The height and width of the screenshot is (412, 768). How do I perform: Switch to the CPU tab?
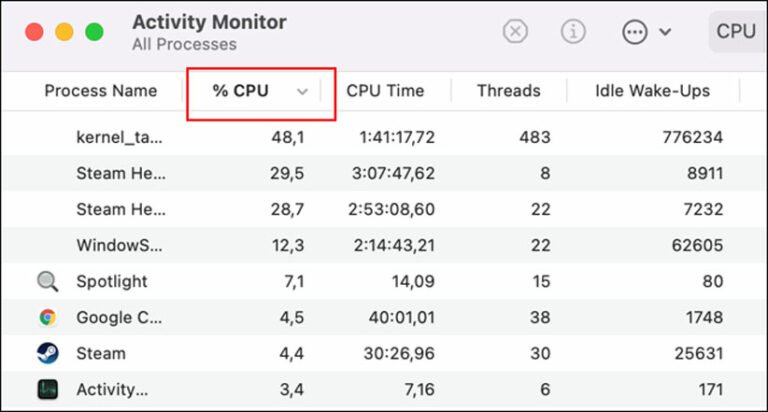click(736, 32)
